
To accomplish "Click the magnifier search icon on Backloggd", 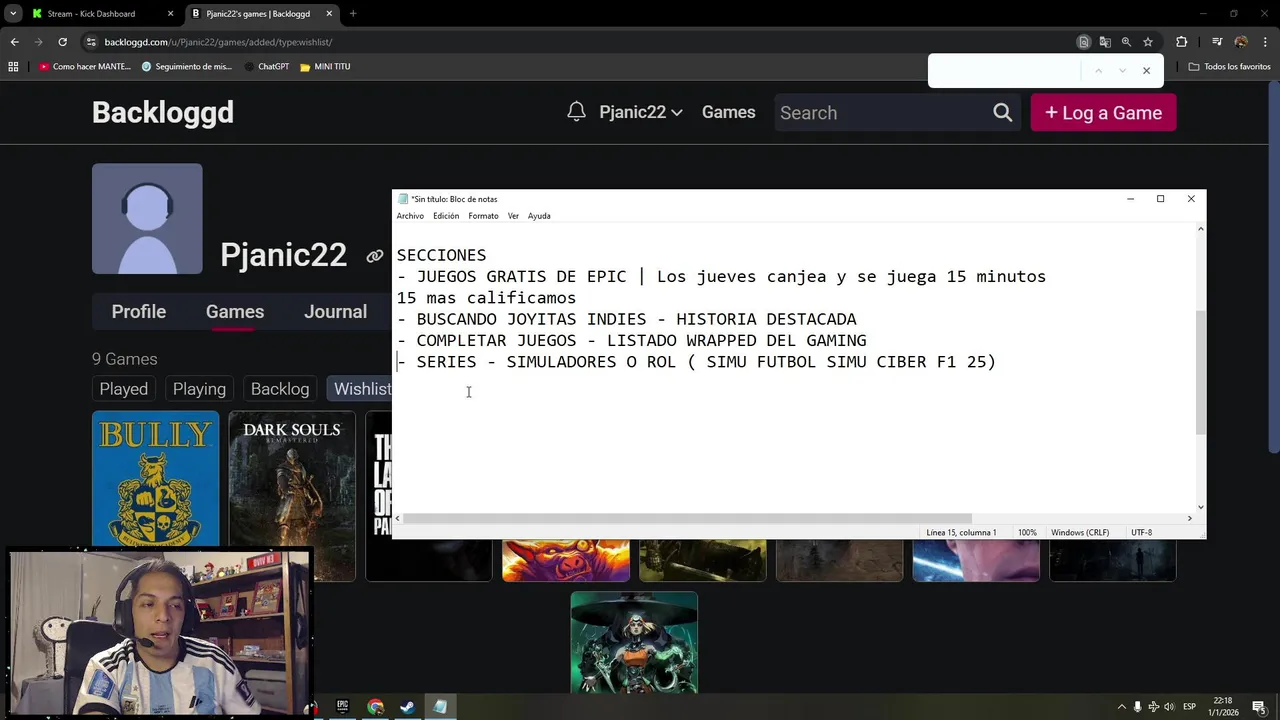I will [x=1002, y=112].
